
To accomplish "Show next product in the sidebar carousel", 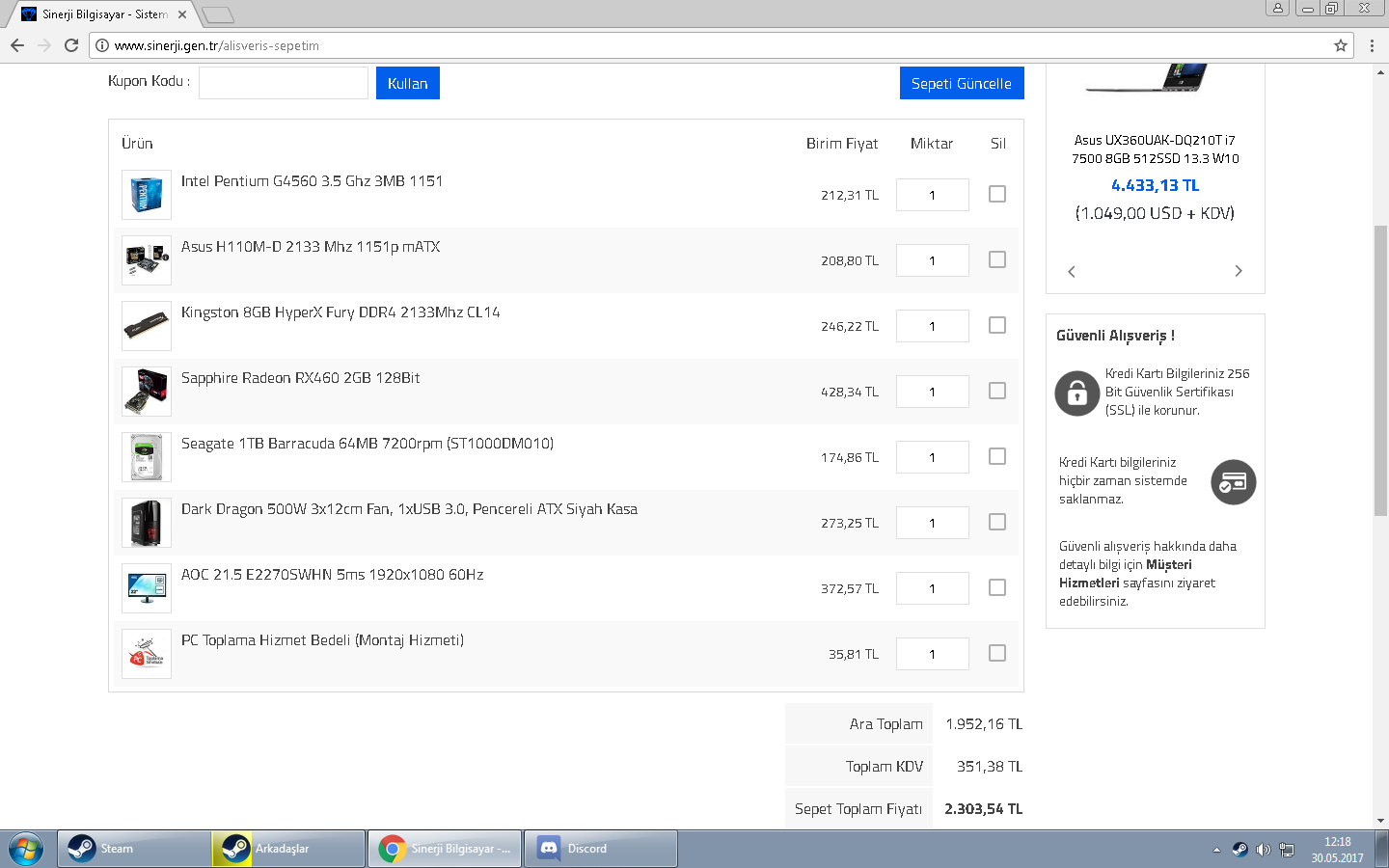I will 1239,271.
